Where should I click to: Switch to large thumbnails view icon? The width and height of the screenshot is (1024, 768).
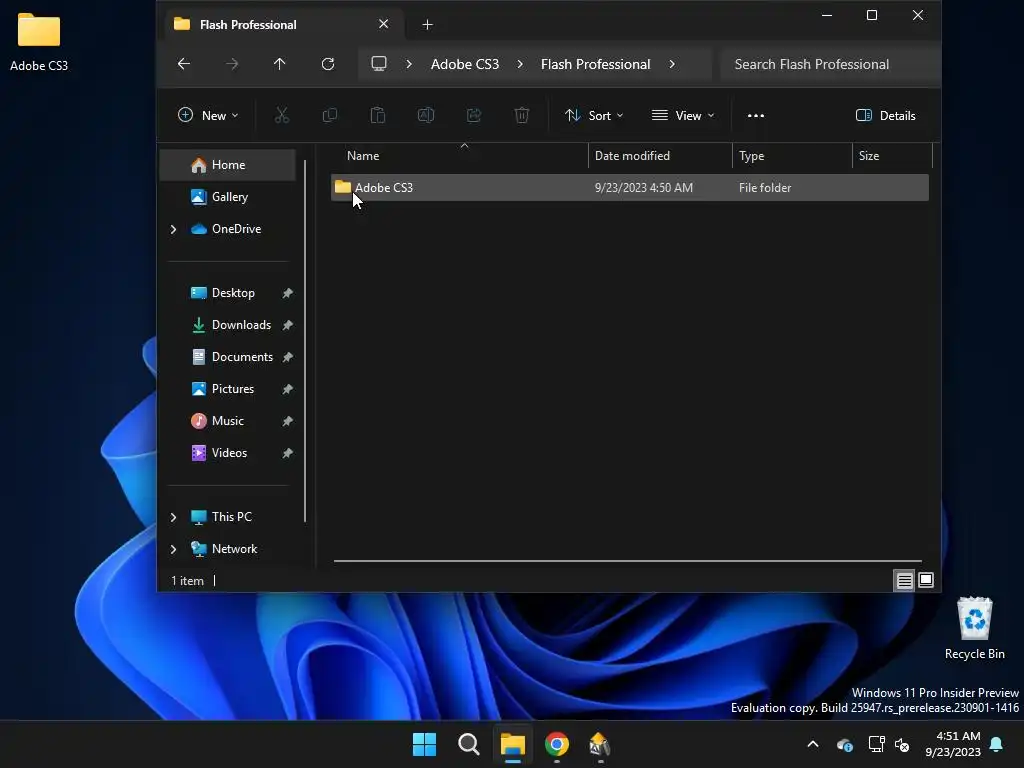(926, 580)
